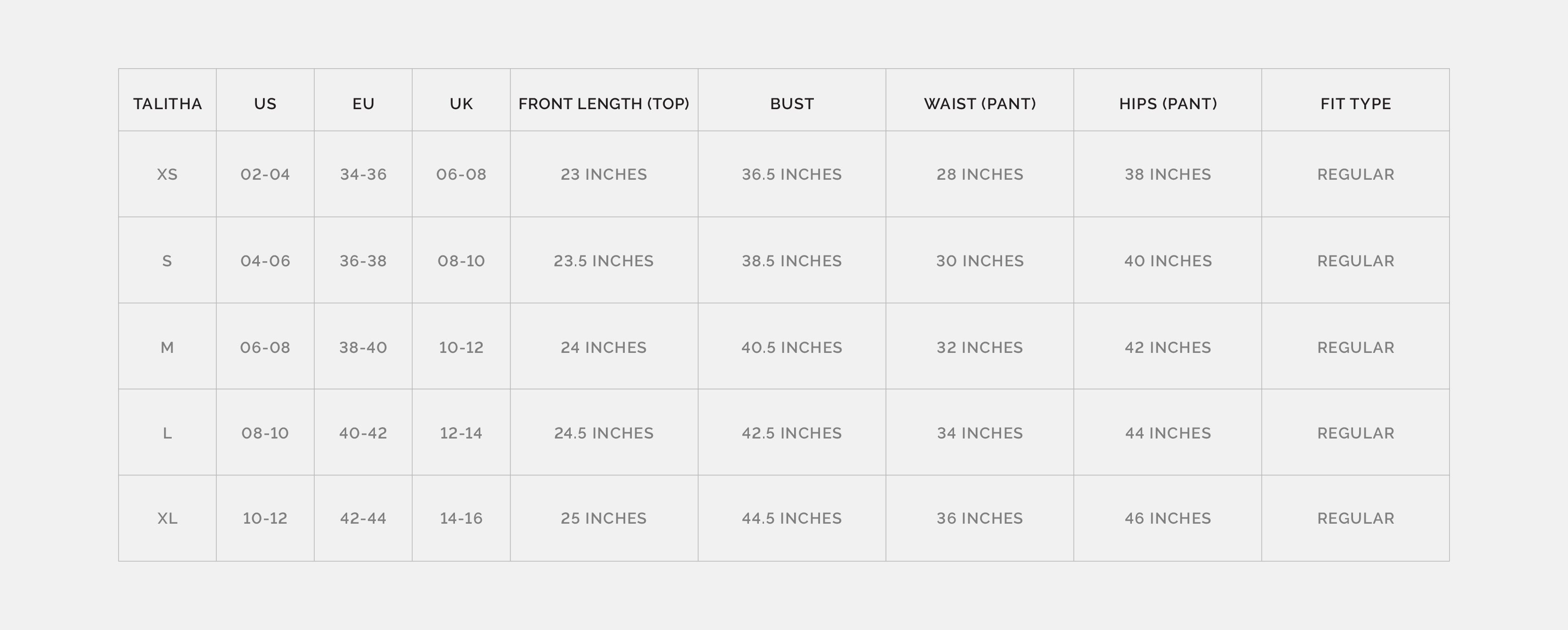Select the XS size cell

167,175
